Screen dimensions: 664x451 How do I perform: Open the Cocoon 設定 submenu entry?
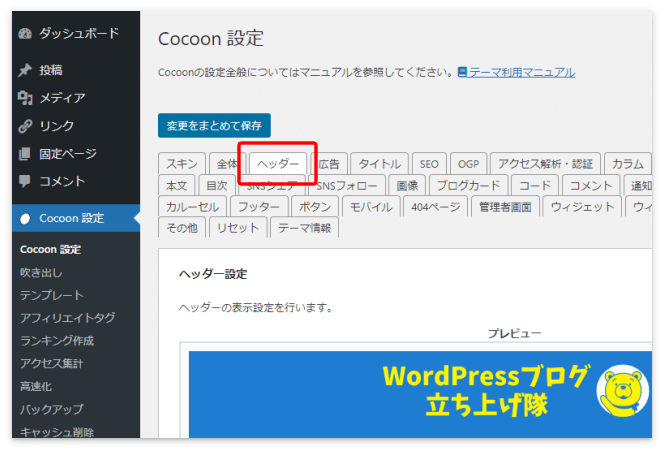click(x=50, y=249)
